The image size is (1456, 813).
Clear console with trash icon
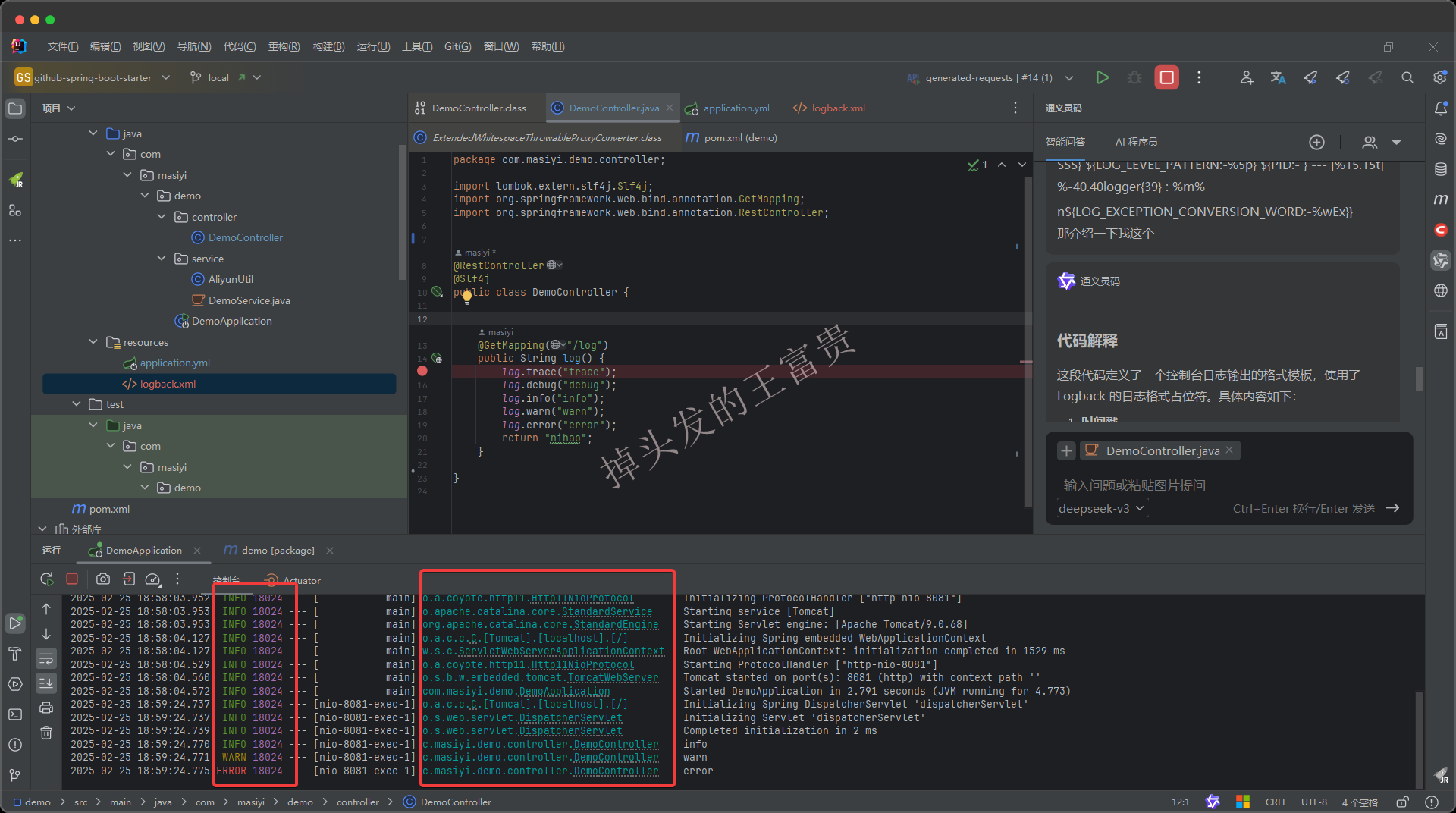tap(46, 733)
